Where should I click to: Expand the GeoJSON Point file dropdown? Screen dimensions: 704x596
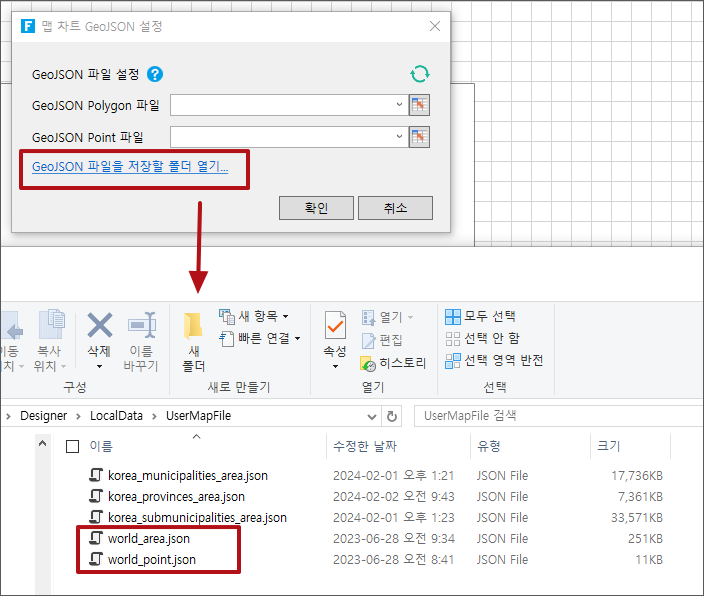398,136
